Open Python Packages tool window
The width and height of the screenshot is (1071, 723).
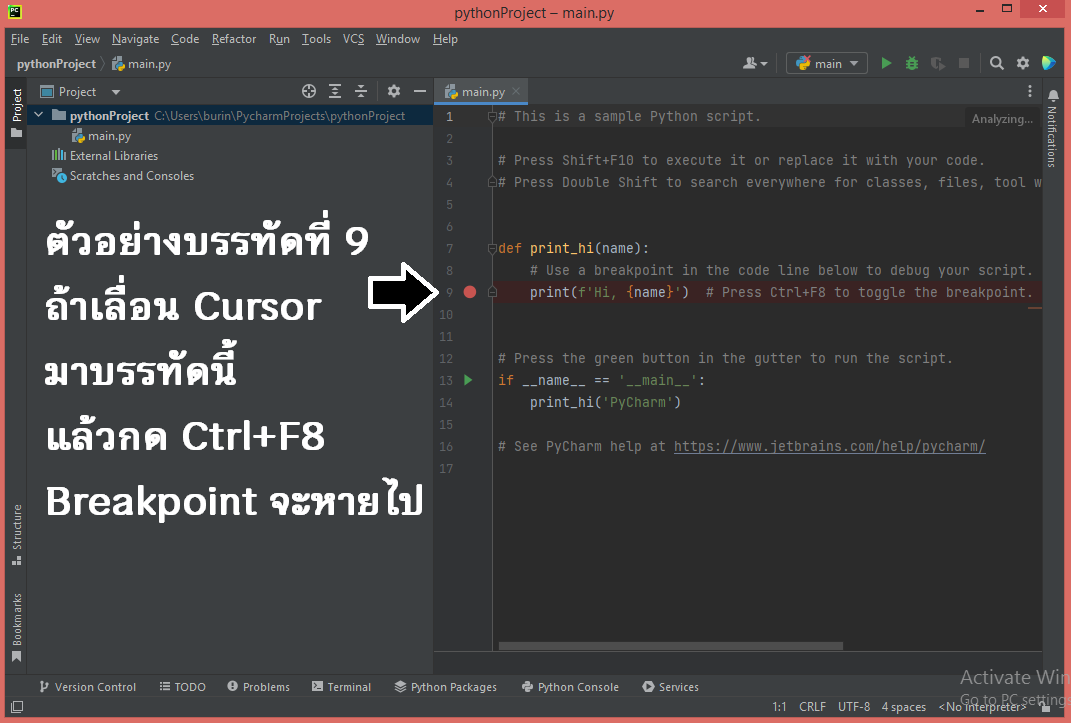click(445, 687)
